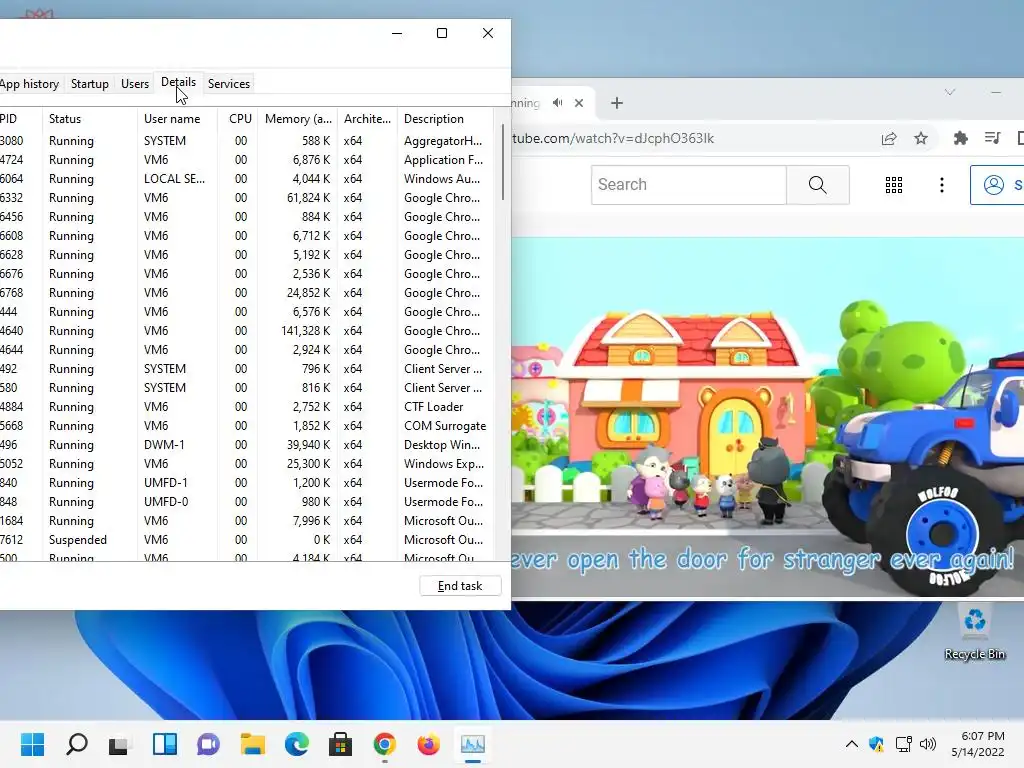Sort by User name column
The width and height of the screenshot is (1024, 768).
177,119
